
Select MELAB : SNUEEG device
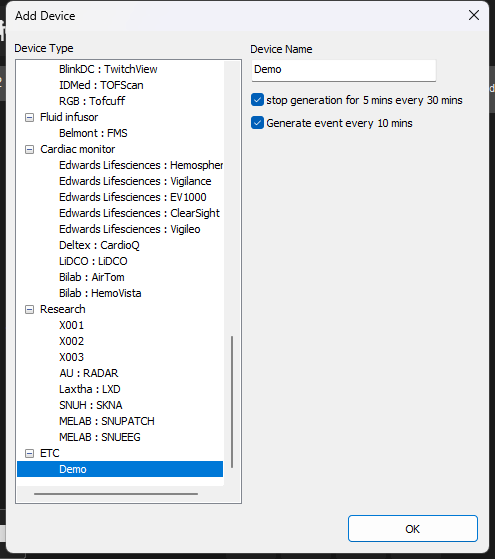[100, 437]
